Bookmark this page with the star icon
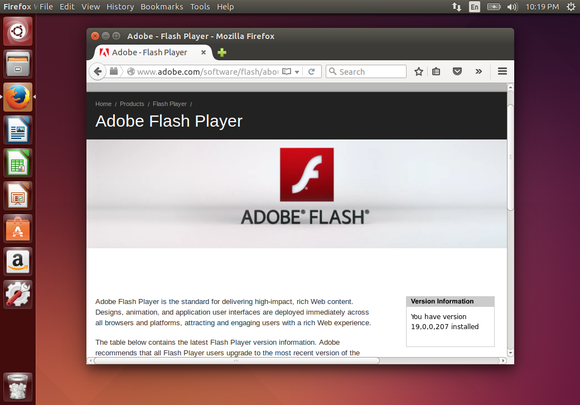Image resolution: width=580 pixels, height=405 pixels. (x=418, y=71)
